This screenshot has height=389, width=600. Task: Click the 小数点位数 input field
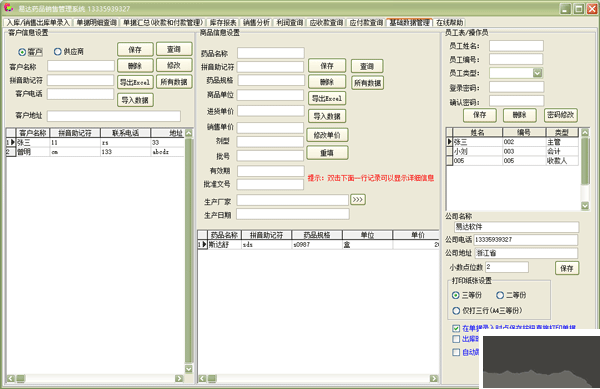pos(507,267)
